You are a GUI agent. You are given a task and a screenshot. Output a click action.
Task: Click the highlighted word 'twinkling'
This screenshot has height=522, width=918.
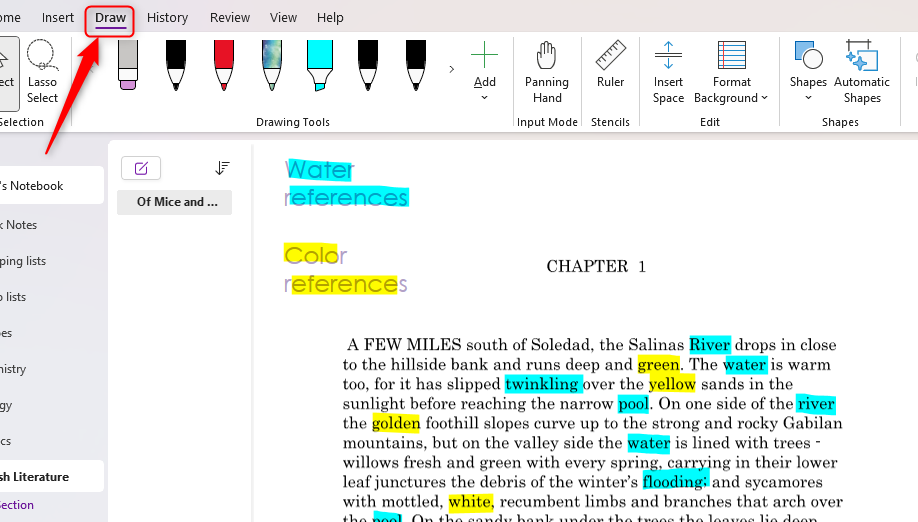[542, 384]
